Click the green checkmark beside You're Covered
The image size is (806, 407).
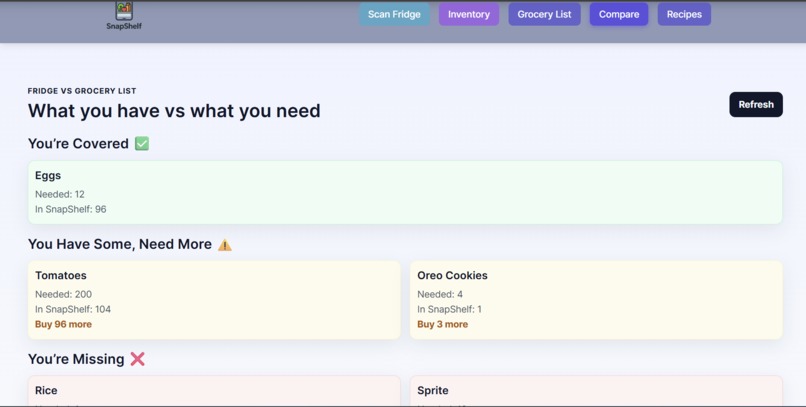[142, 143]
